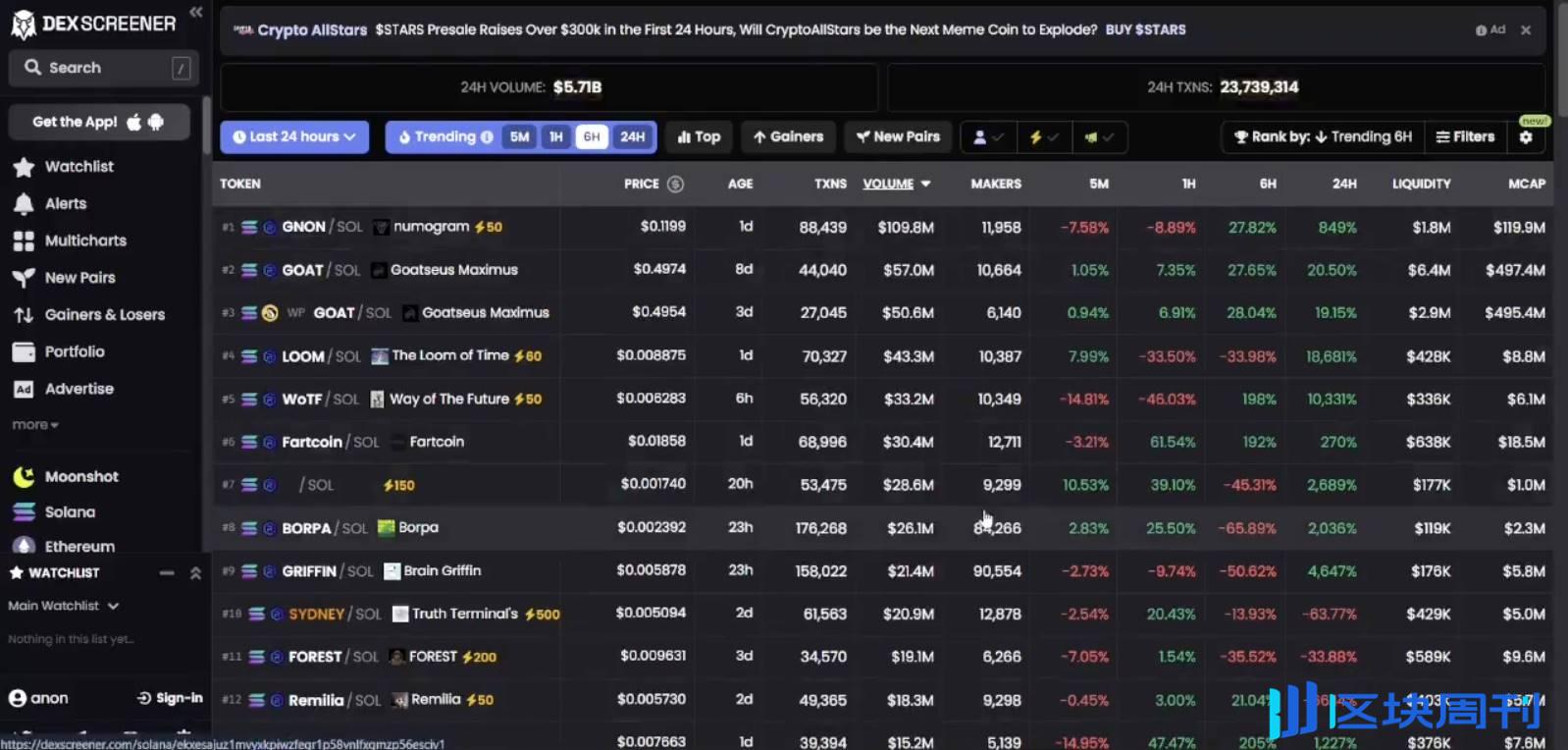
Task: Open Main Watchlist dropdown
Action: [64, 606]
